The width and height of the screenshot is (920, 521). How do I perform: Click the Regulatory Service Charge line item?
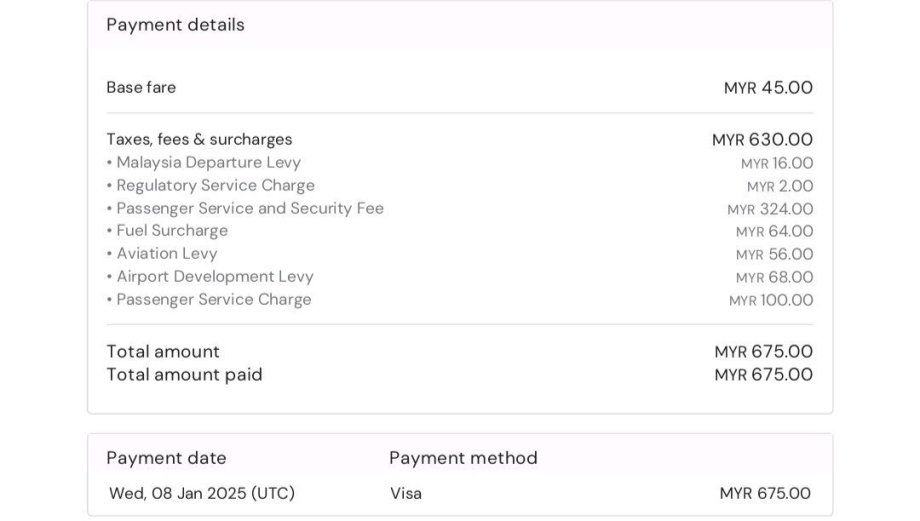click(215, 185)
